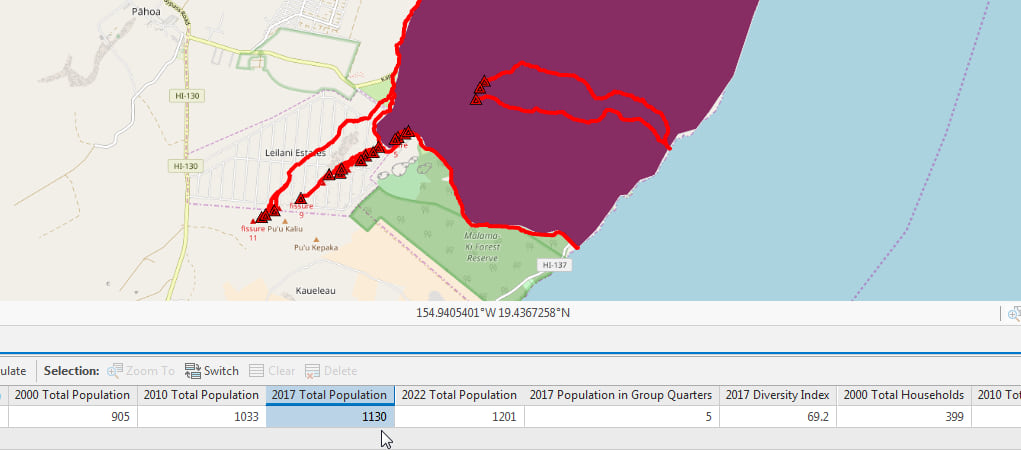Click the Malama-Ki Forest Reserve label
The height and width of the screenshot is (456, 1021).
[483, 247]
